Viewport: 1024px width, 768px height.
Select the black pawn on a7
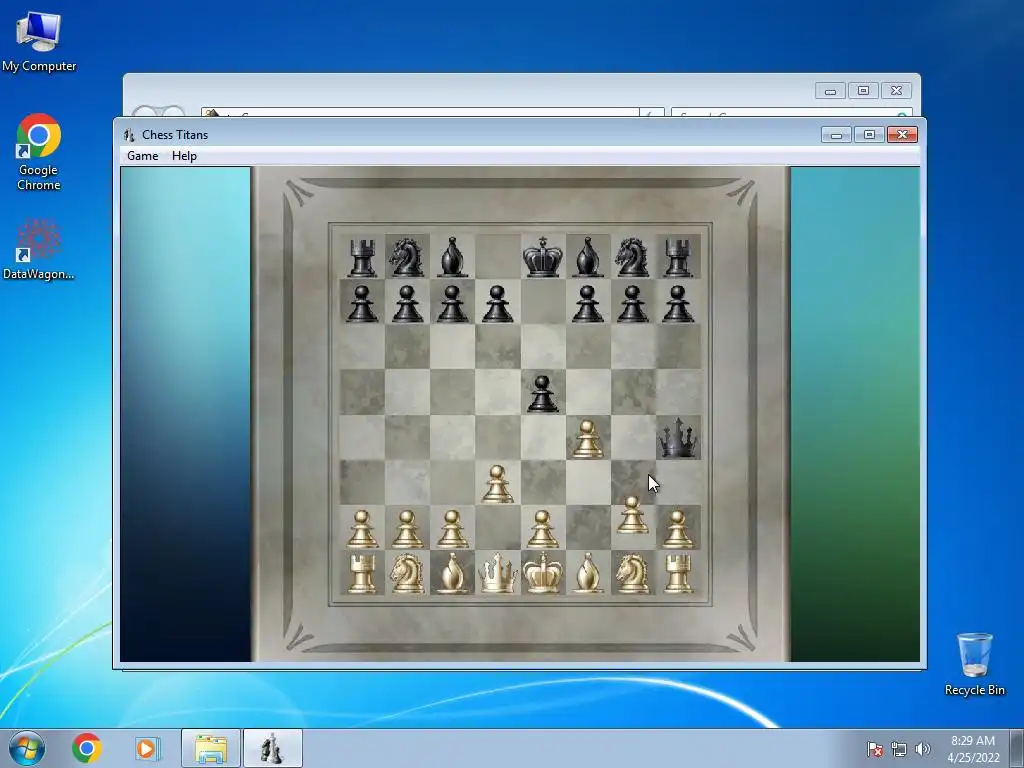click(x=362, y=304)
